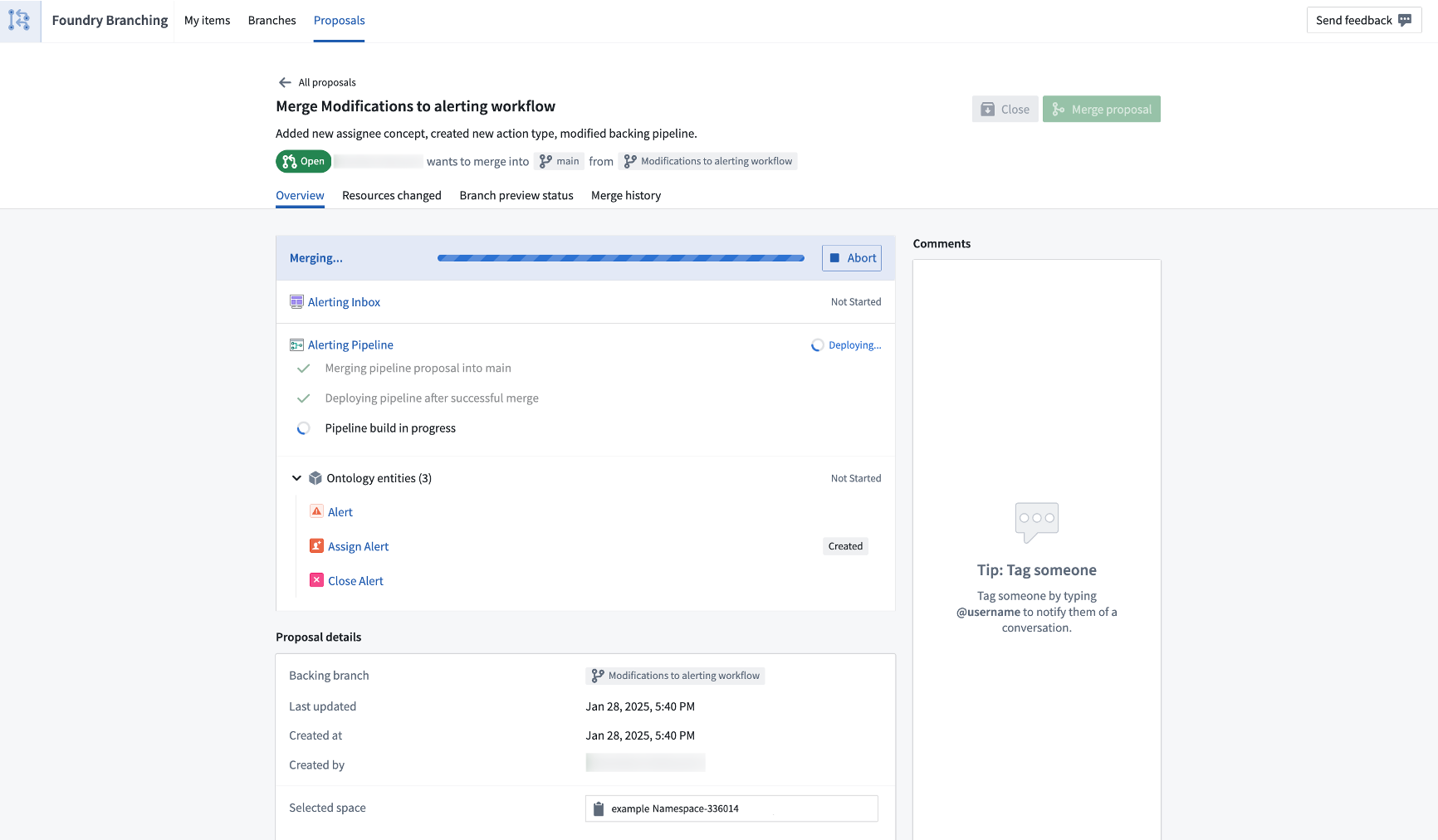Open the Modifications to alerting workflow branch chip

[x=707, y=161]
